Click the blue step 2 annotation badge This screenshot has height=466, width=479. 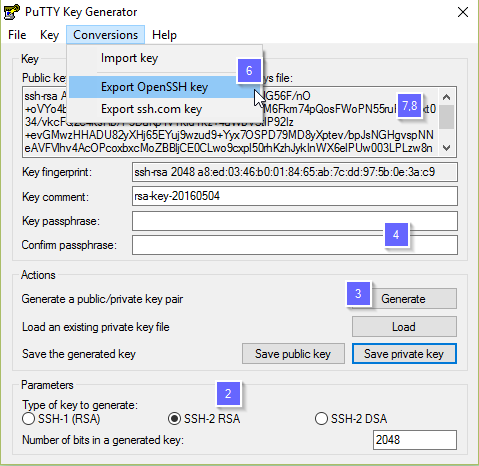pos(228,394)
